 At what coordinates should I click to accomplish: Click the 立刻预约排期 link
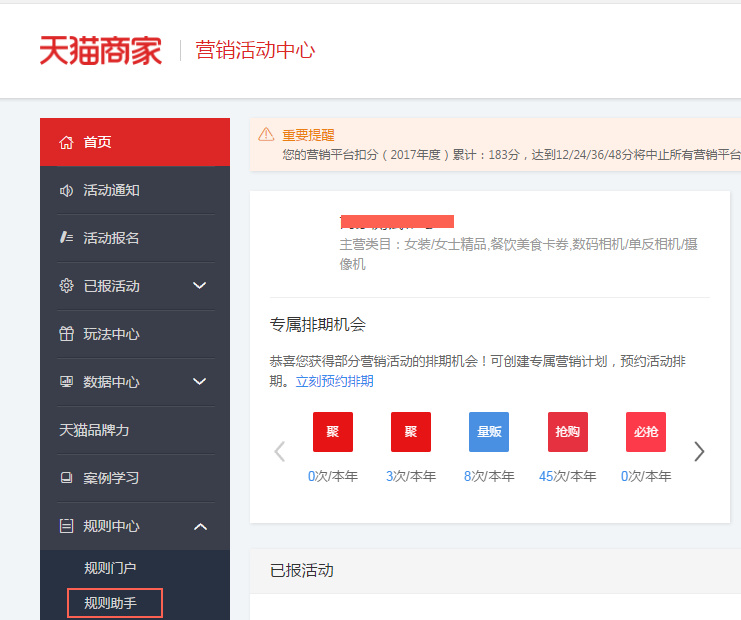click(x=335, y=381)
